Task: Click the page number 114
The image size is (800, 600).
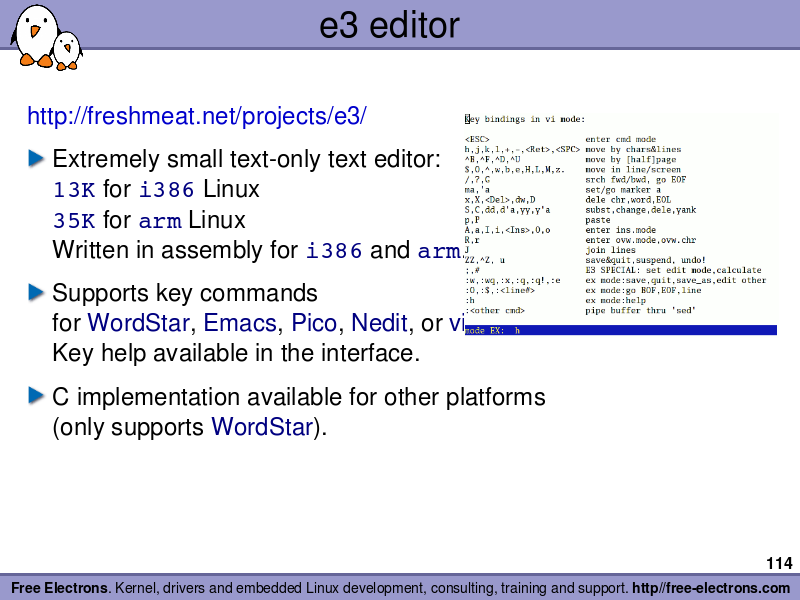Action: click(779, 563)
